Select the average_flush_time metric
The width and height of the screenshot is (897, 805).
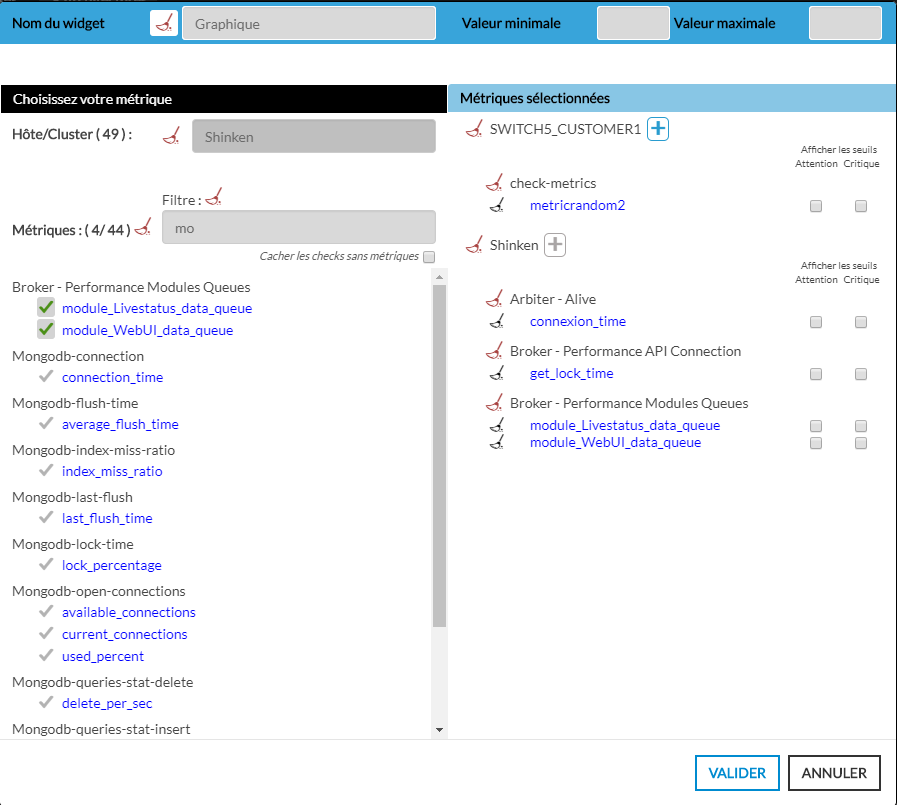120,424
